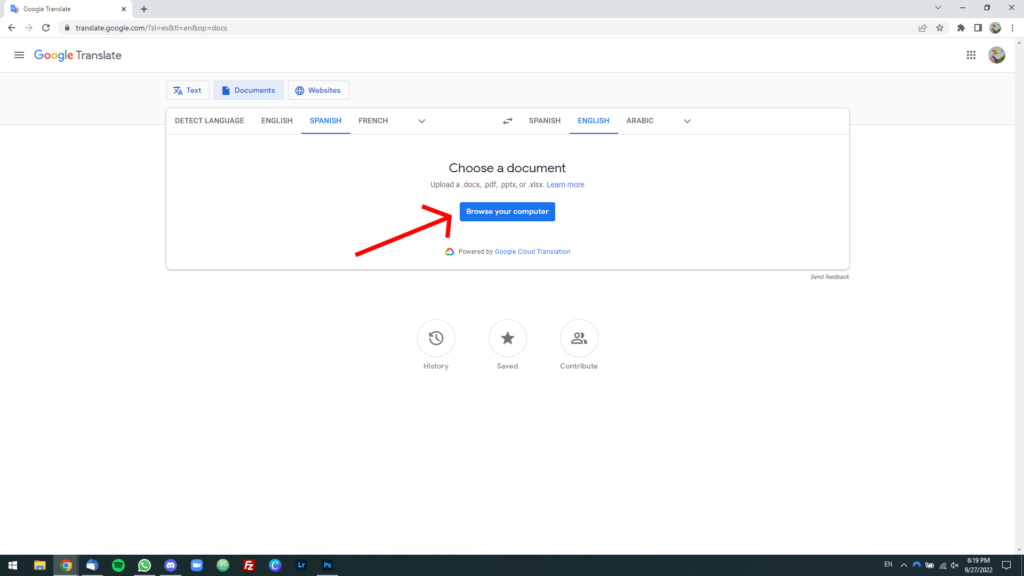
Task: Open a new browser tab
Action: tap(144, 9)
